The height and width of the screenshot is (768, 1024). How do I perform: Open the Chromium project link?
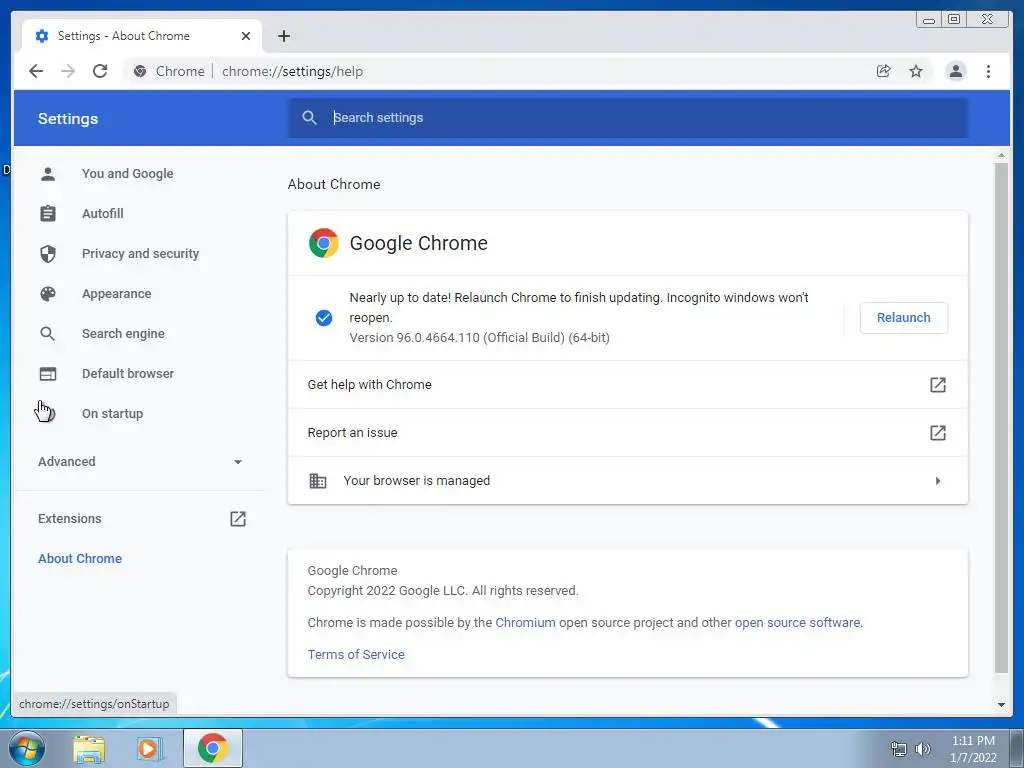(525, 622)
